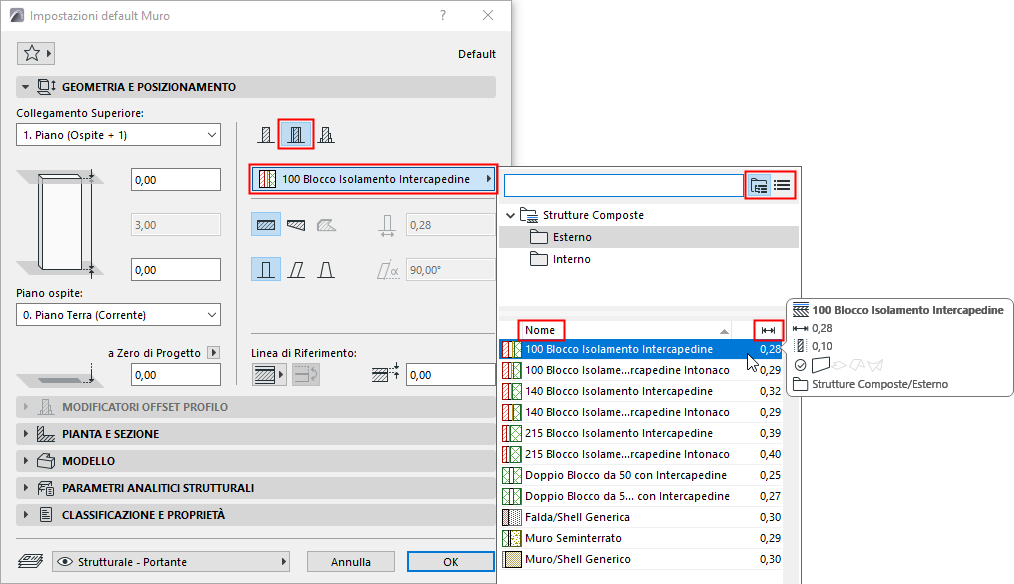Sort list by thickness column header
This screenshot has height=584, width=1014.
coord(768,330)
